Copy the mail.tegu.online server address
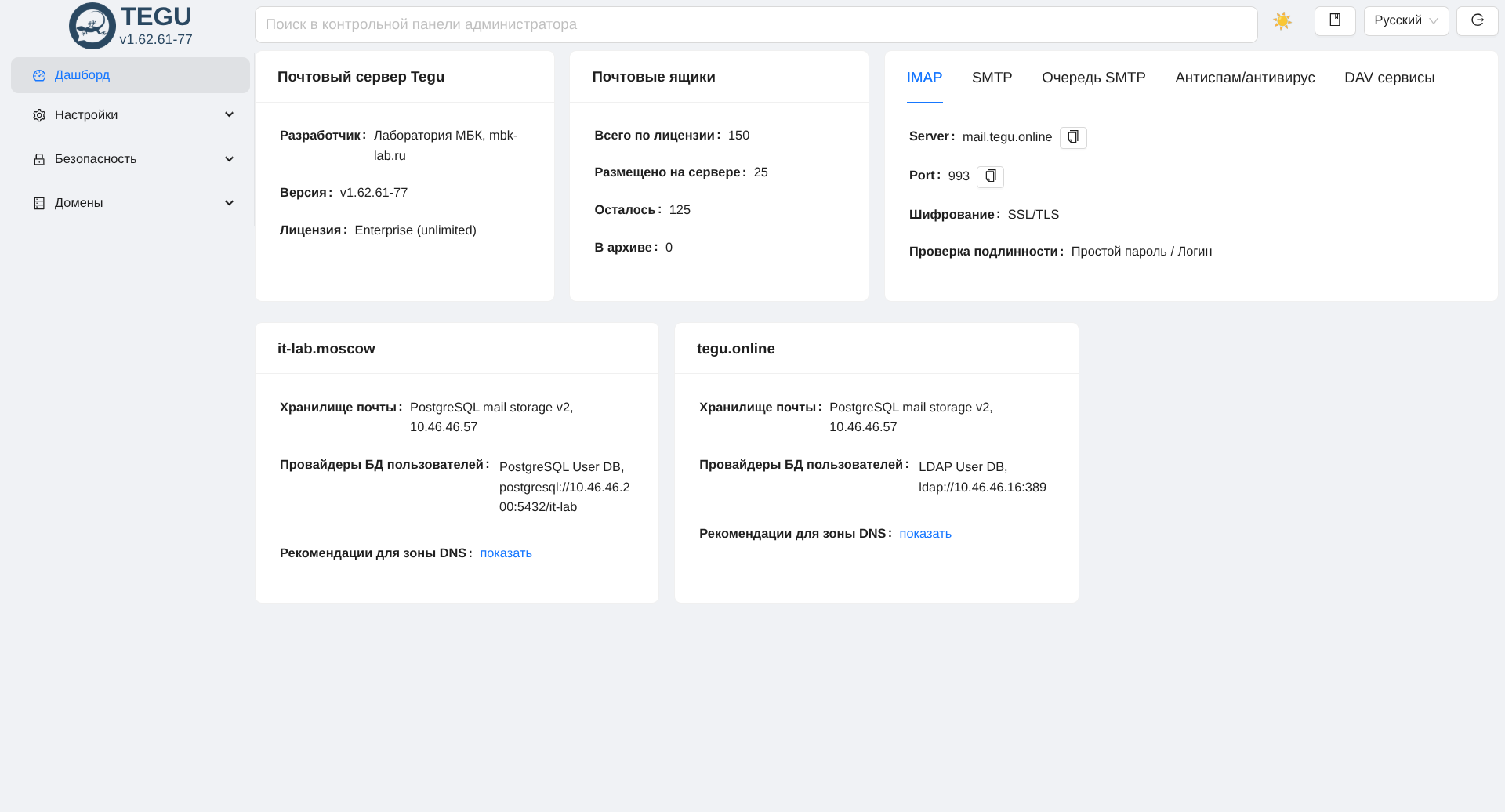 (x=1073, y=137)
